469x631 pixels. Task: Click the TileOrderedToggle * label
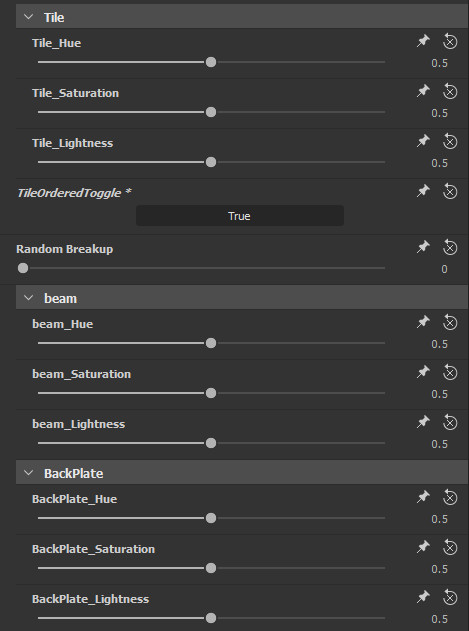74,193
